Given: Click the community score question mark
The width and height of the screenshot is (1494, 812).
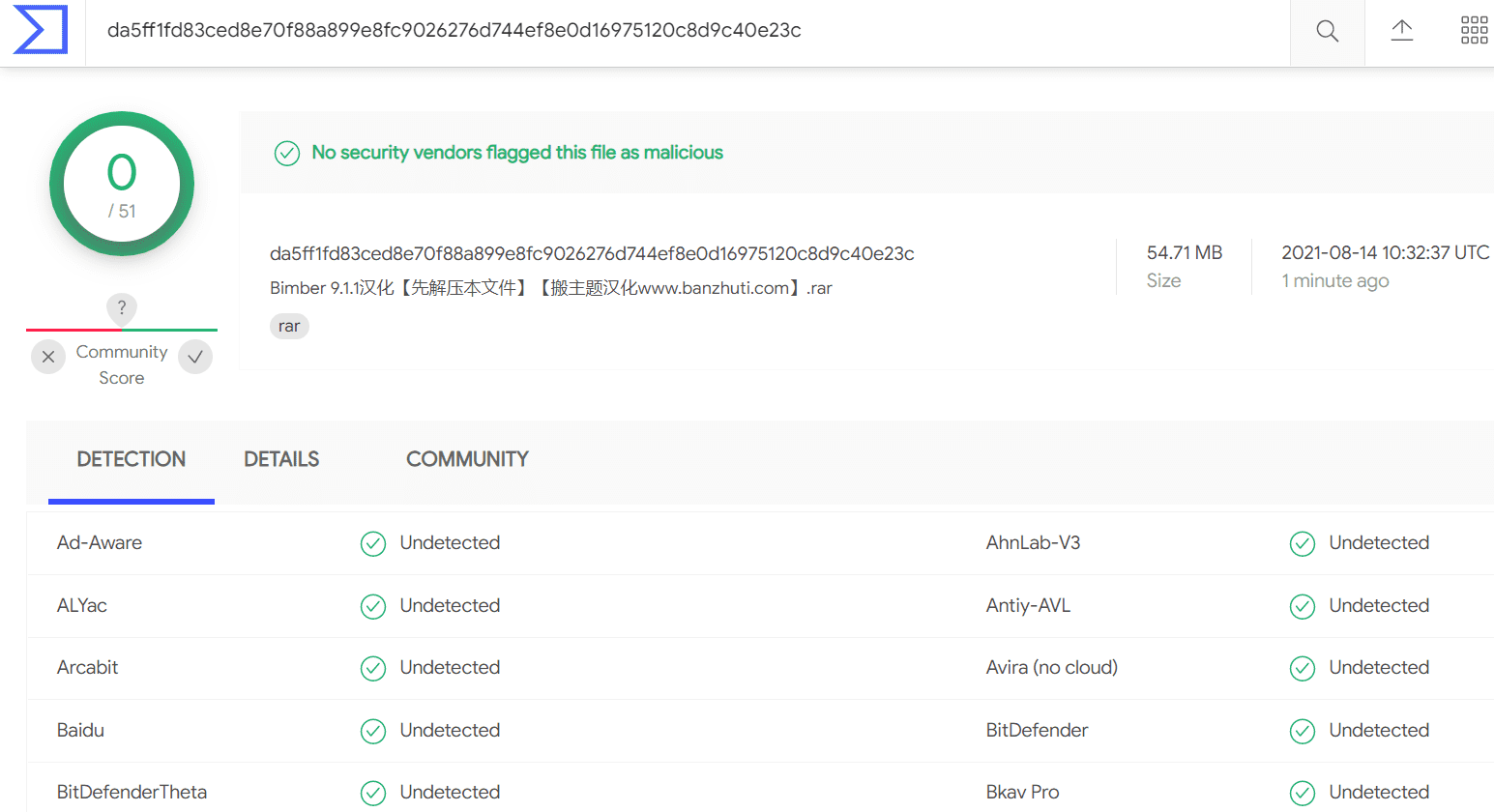Looking at the screenshot, I should tap(121, 308).
